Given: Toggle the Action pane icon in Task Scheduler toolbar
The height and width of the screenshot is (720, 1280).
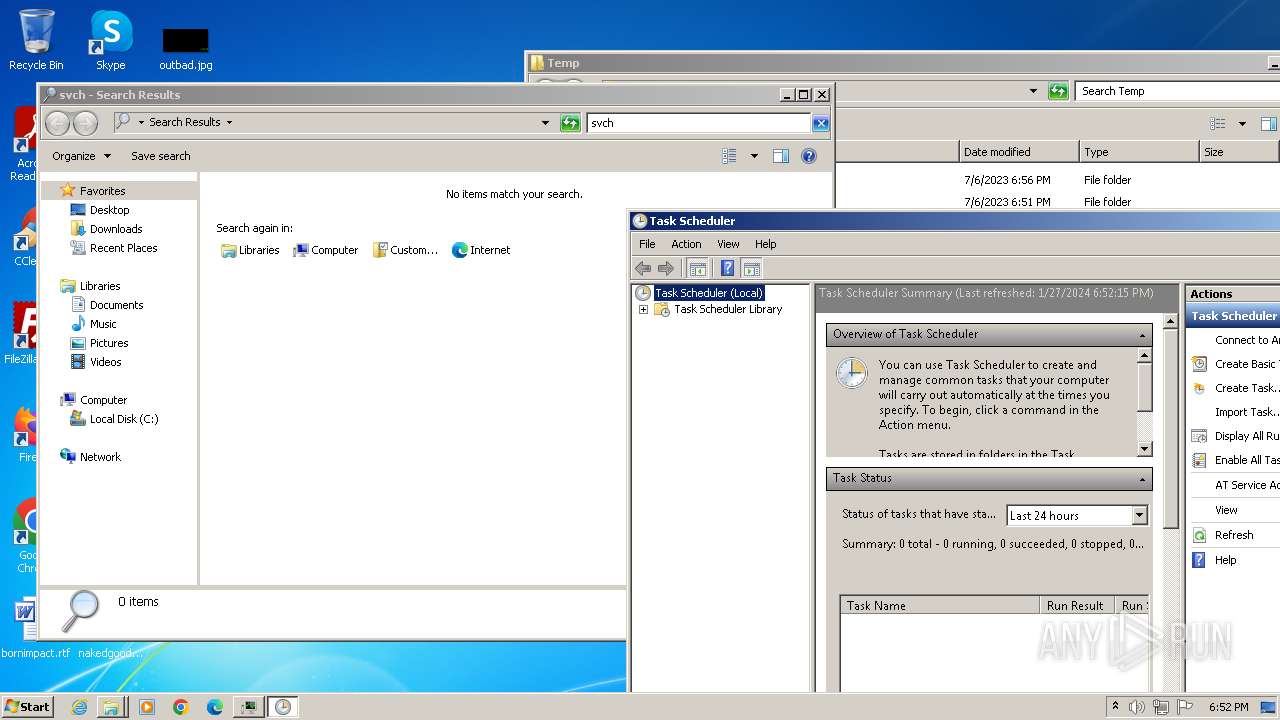Looking at the screenshot, I should pyautogui.click(x=752, y=268).
